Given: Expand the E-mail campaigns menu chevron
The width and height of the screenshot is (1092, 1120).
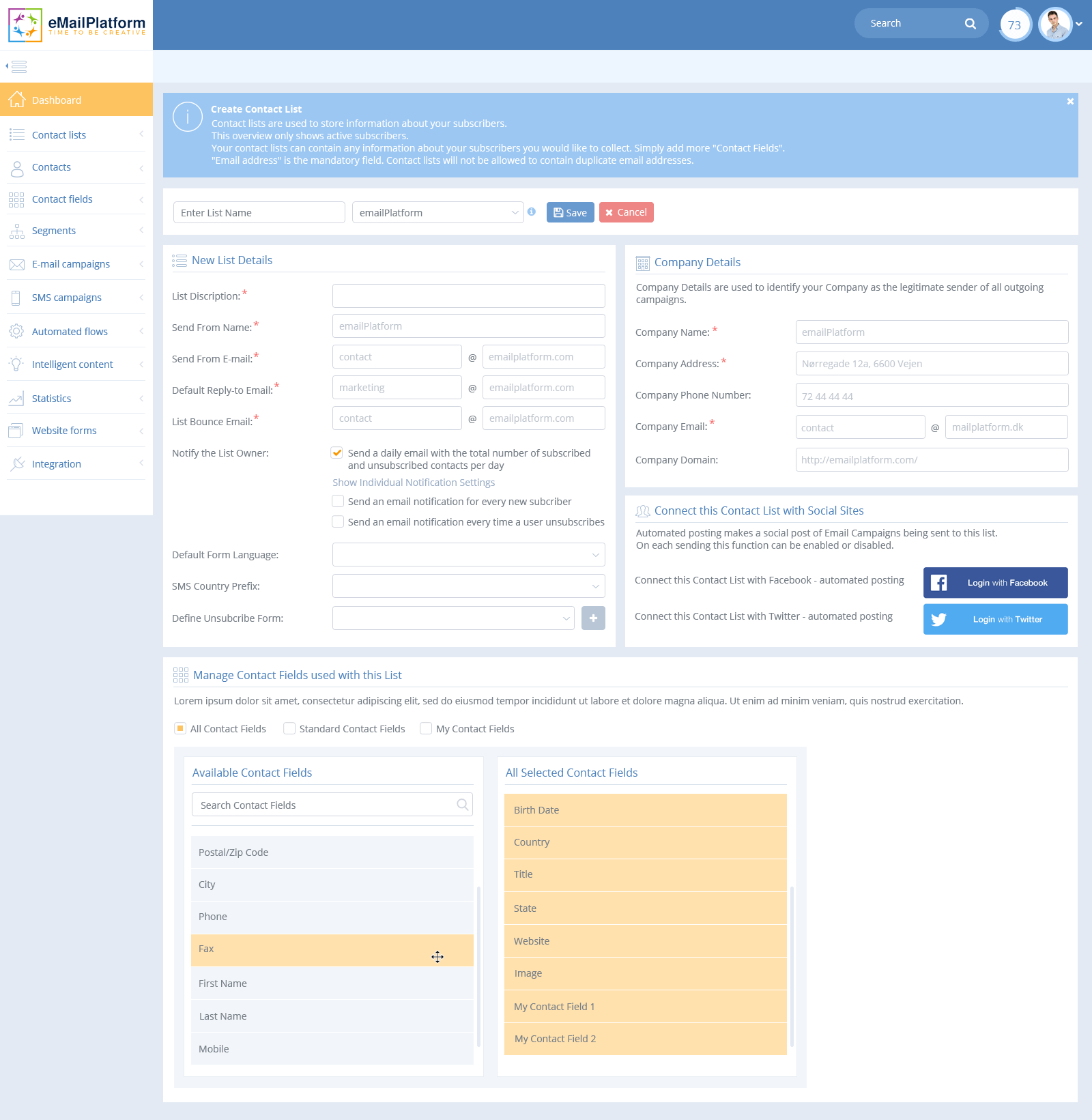Looking at the screenshot, I should click(141, 264).
